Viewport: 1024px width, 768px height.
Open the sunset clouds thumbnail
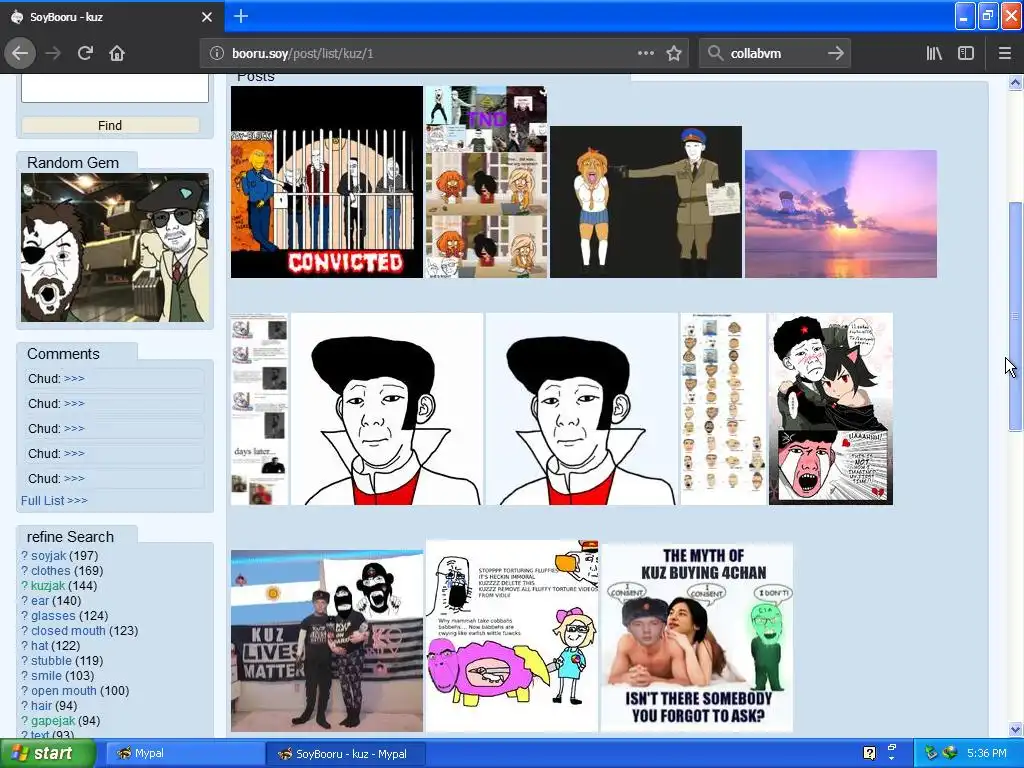pyautogui.click(x=840, y=214)
